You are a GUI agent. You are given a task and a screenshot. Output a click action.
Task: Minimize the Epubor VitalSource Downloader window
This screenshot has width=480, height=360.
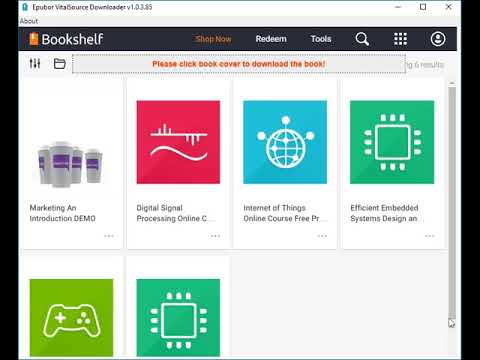pyautogui.click(x=398, y=7)
